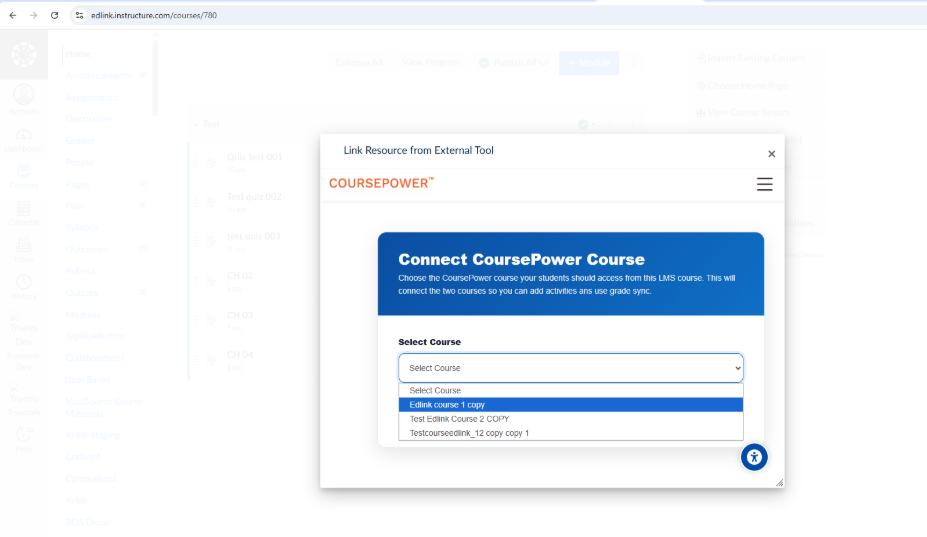The image size is (927, 537).
Task: Open the Grades course navigation link
Action: pos(80,141)
